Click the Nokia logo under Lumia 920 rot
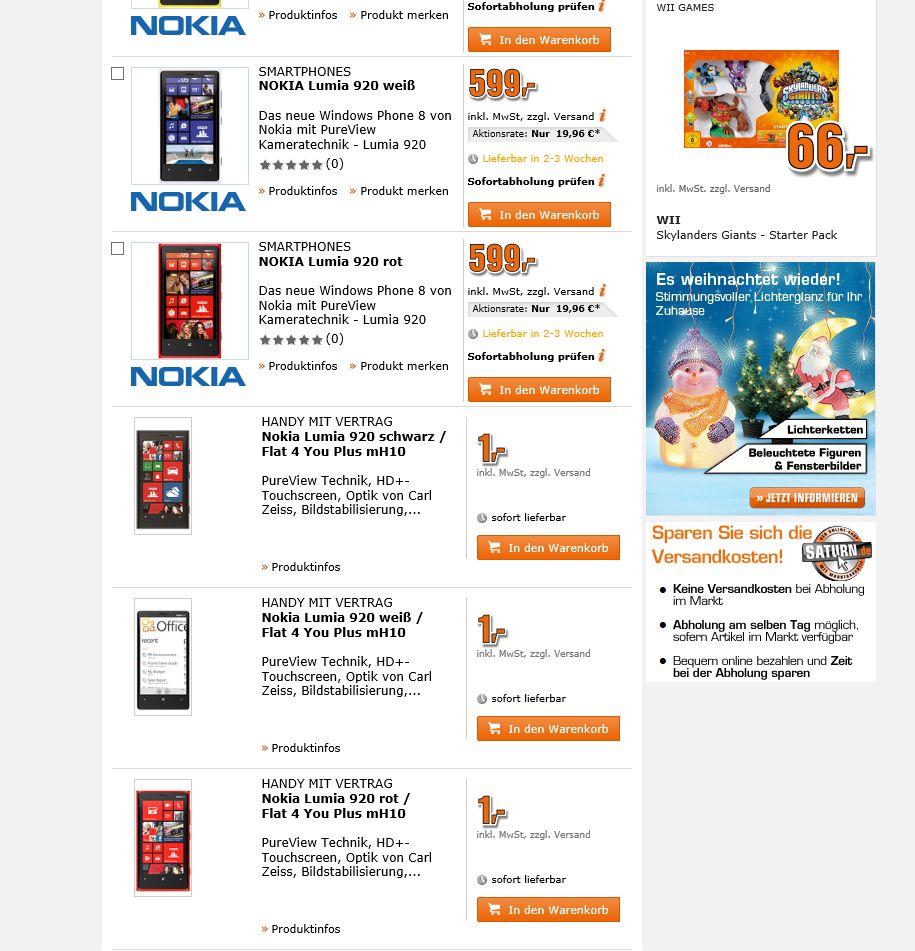The image size is (915, 951). click(x=188, y=377)
